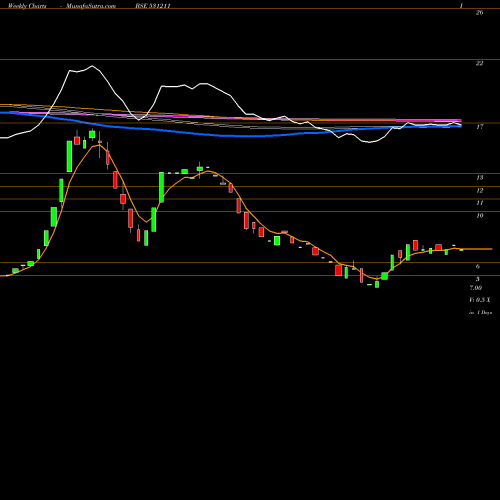Screen dimensions: 500x500
Task: Click the "BSE 531211" symbol label
Action: point(153,6)
